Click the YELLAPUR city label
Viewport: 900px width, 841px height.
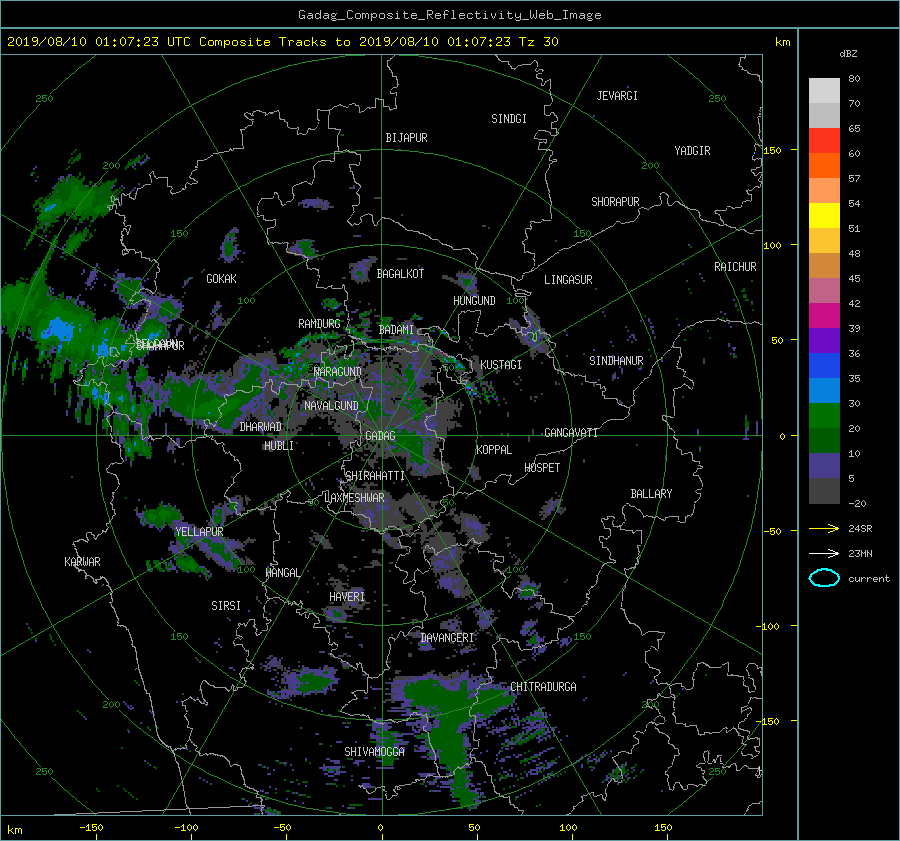click(x=199, y=532)
